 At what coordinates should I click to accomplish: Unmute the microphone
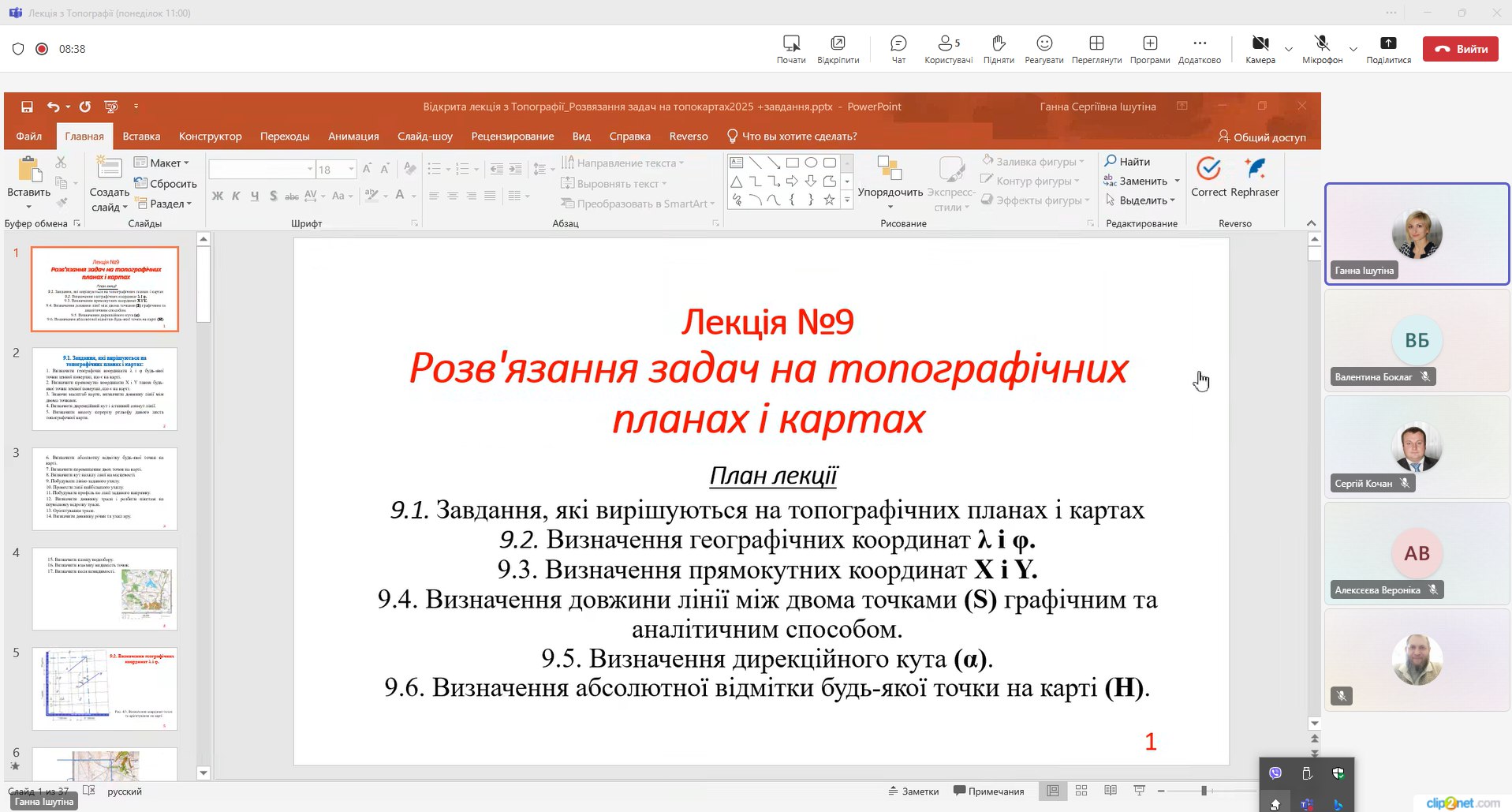coord(1322,48)
